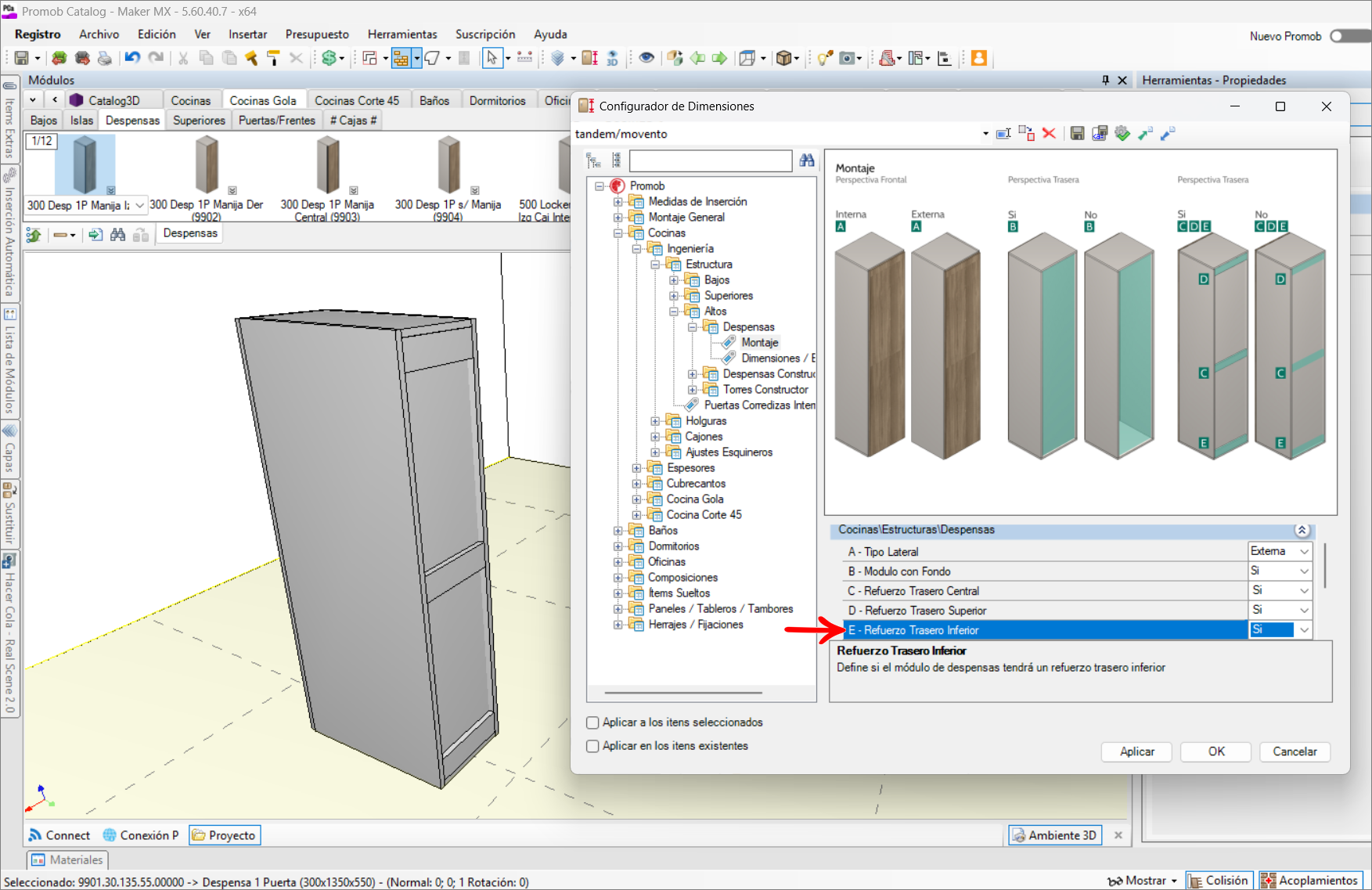Click the eye visibility icon in toolbar

tap(646, 58)
